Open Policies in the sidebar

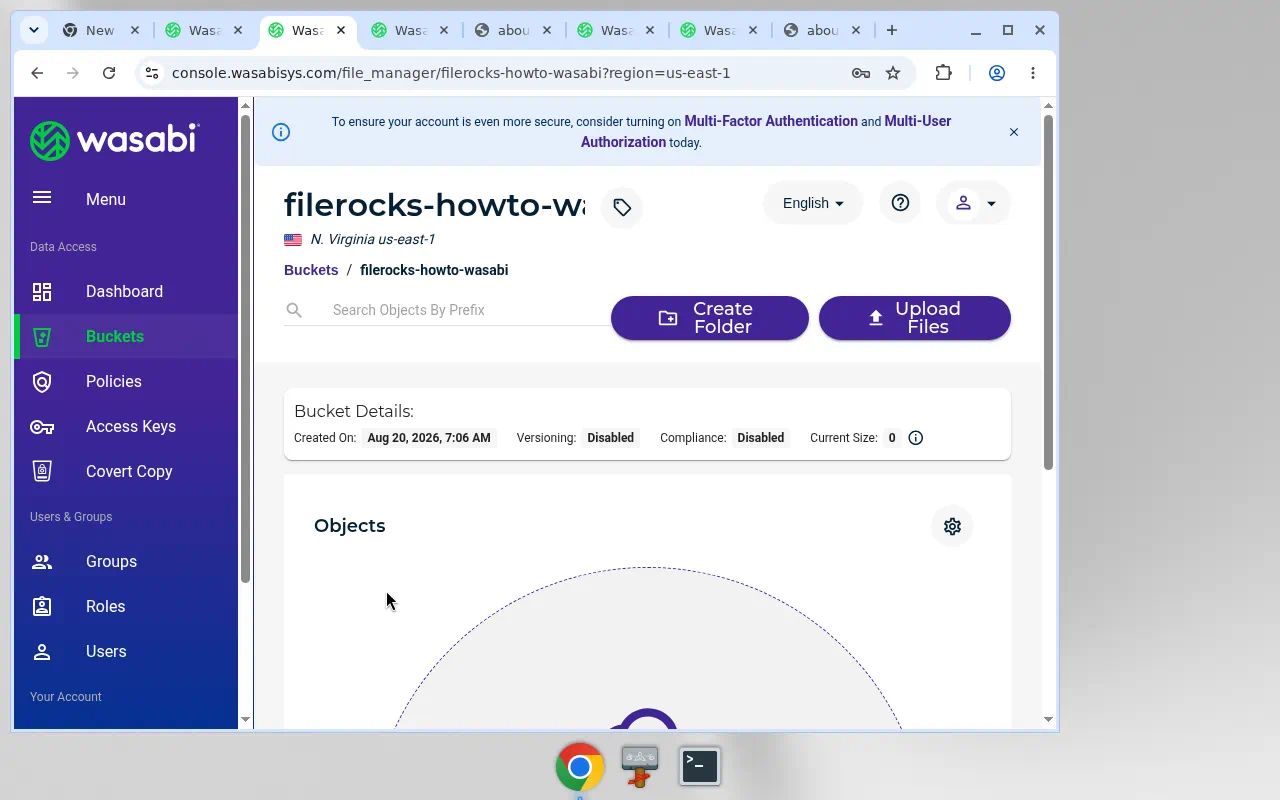126,381
